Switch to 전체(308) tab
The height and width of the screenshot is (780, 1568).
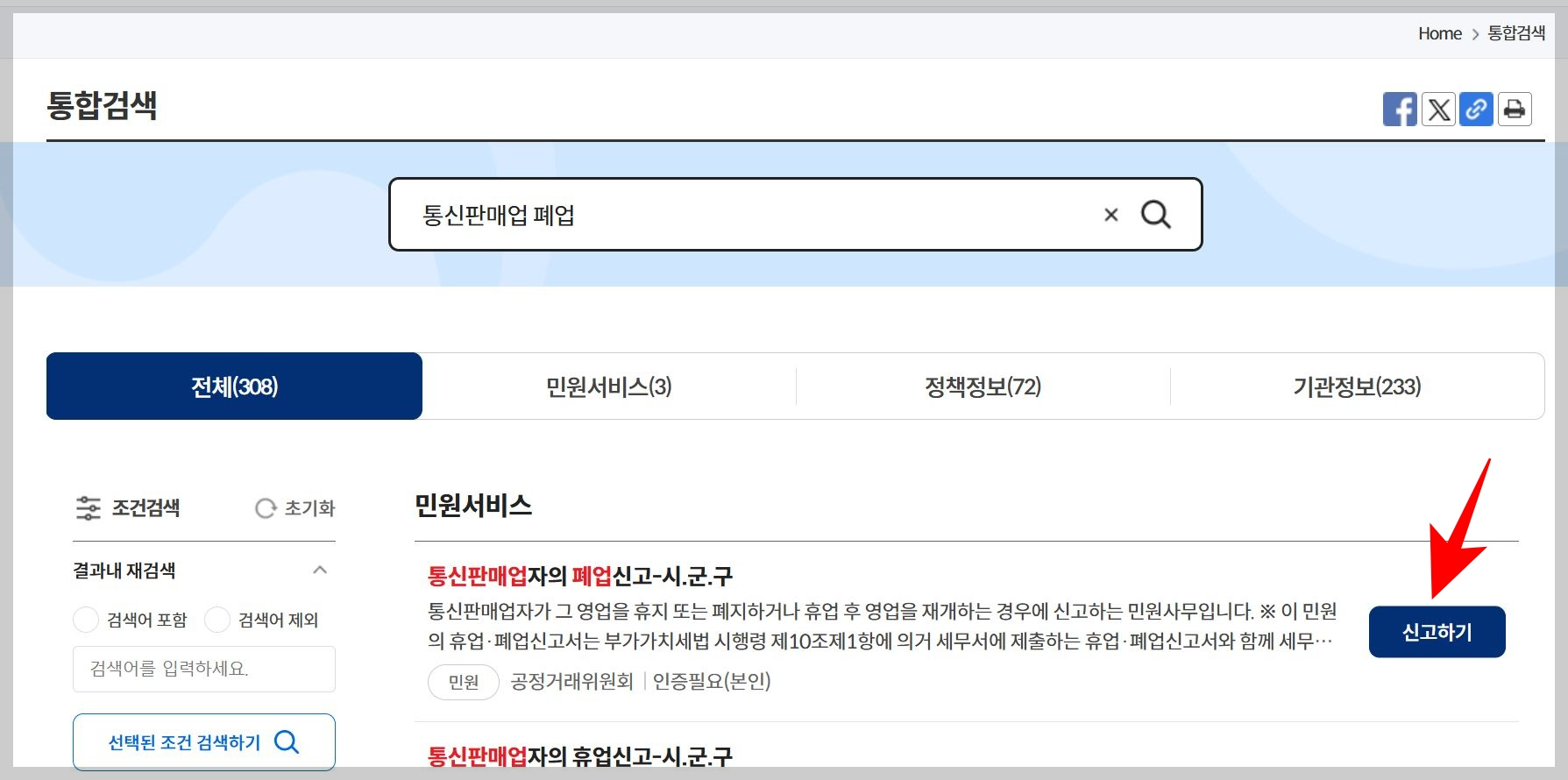pos(234,386)
